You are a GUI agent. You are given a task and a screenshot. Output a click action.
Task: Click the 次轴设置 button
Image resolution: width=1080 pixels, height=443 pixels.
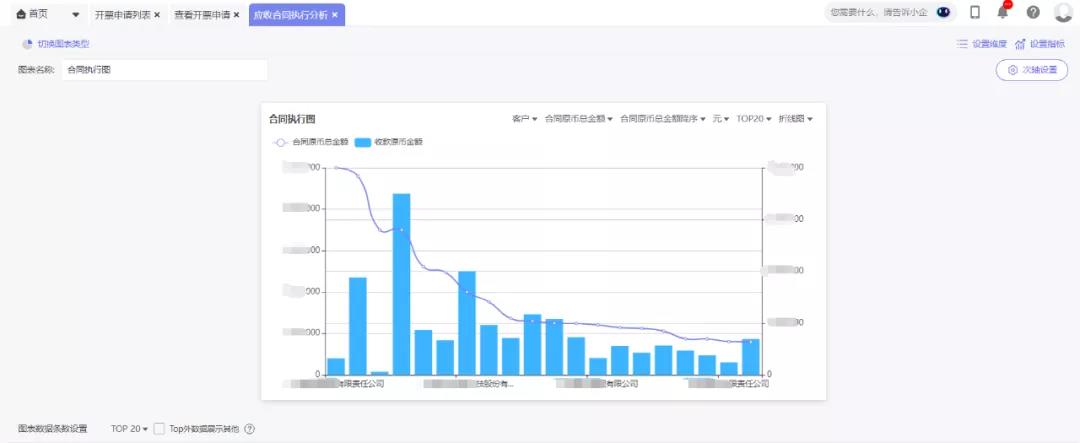coord(1031,70)
